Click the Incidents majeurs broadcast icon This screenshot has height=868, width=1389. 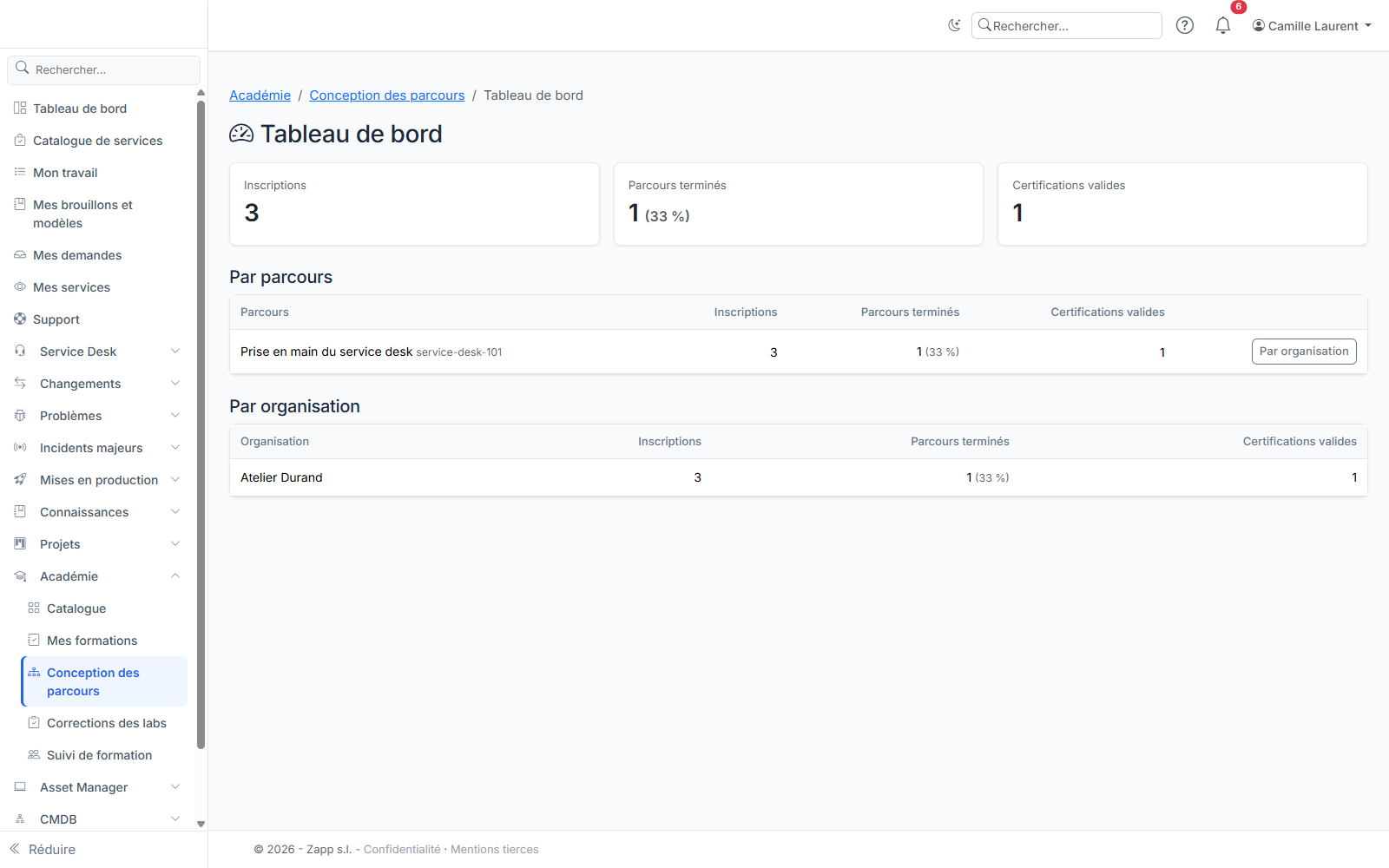tap(20, 447)
